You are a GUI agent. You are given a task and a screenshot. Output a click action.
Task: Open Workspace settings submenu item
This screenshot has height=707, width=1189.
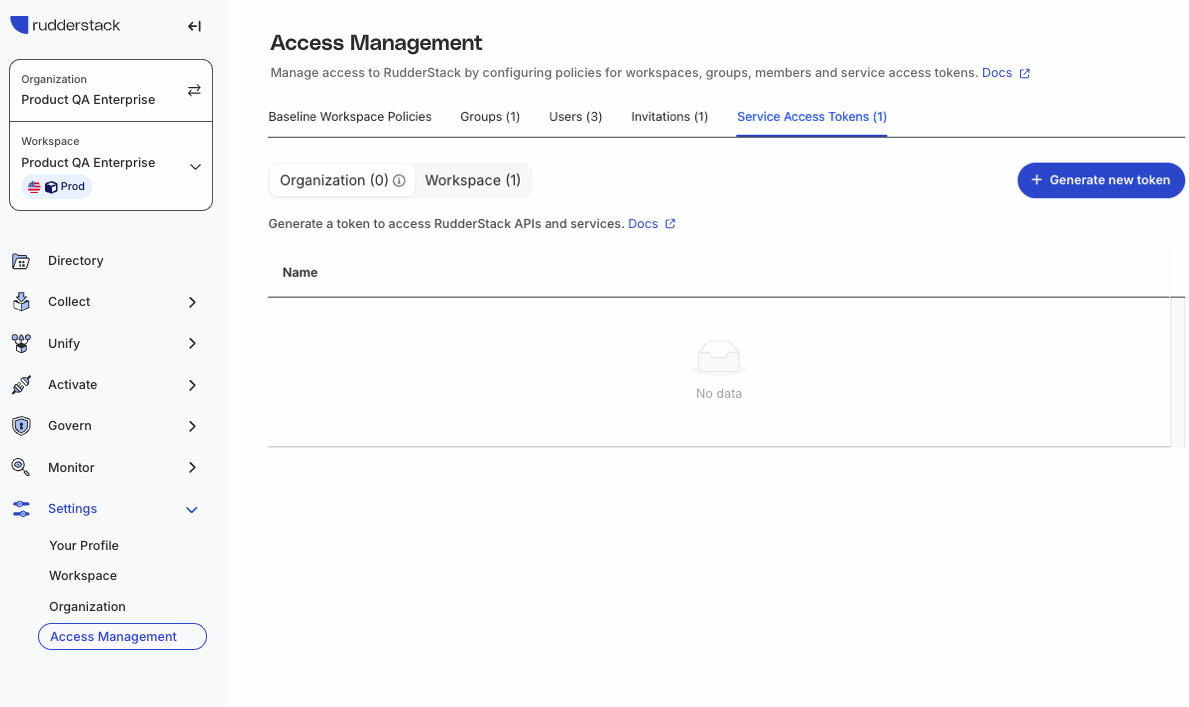tap(83, 576)
